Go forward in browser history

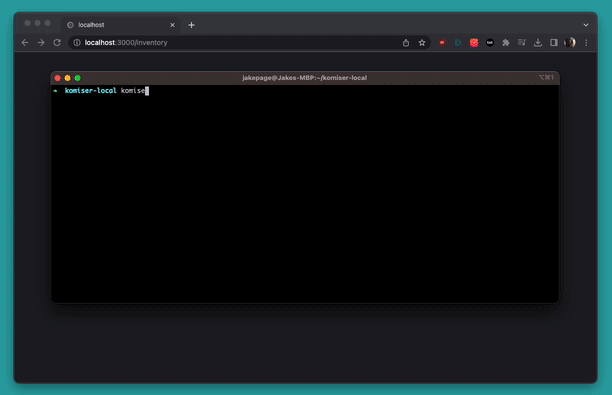[41, 43]
